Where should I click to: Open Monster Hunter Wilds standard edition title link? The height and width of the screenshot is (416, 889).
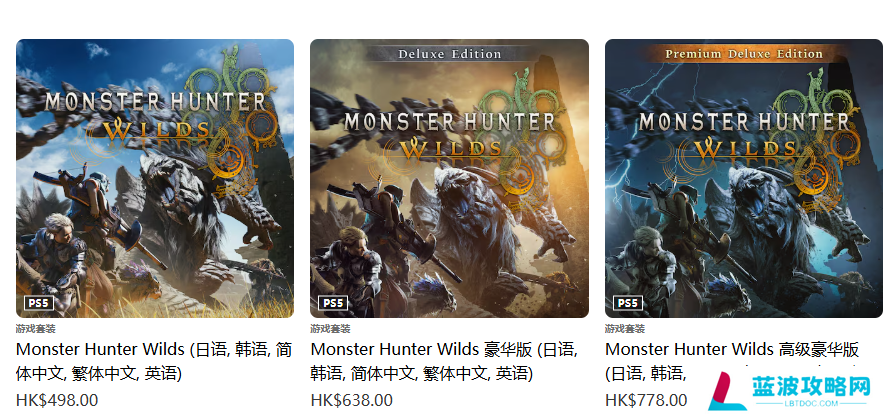154,361
